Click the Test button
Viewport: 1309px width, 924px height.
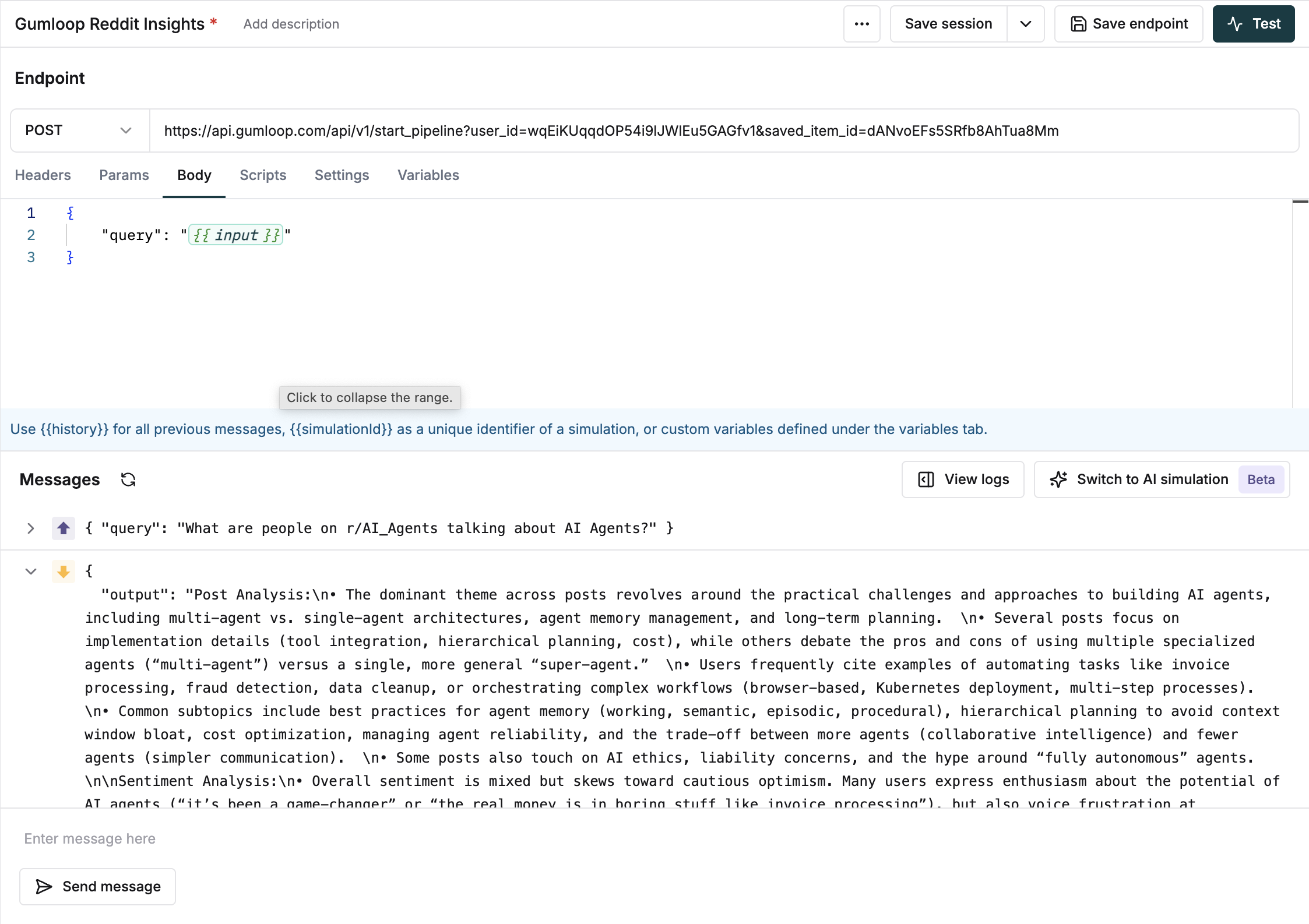(x=1253, y=24)
